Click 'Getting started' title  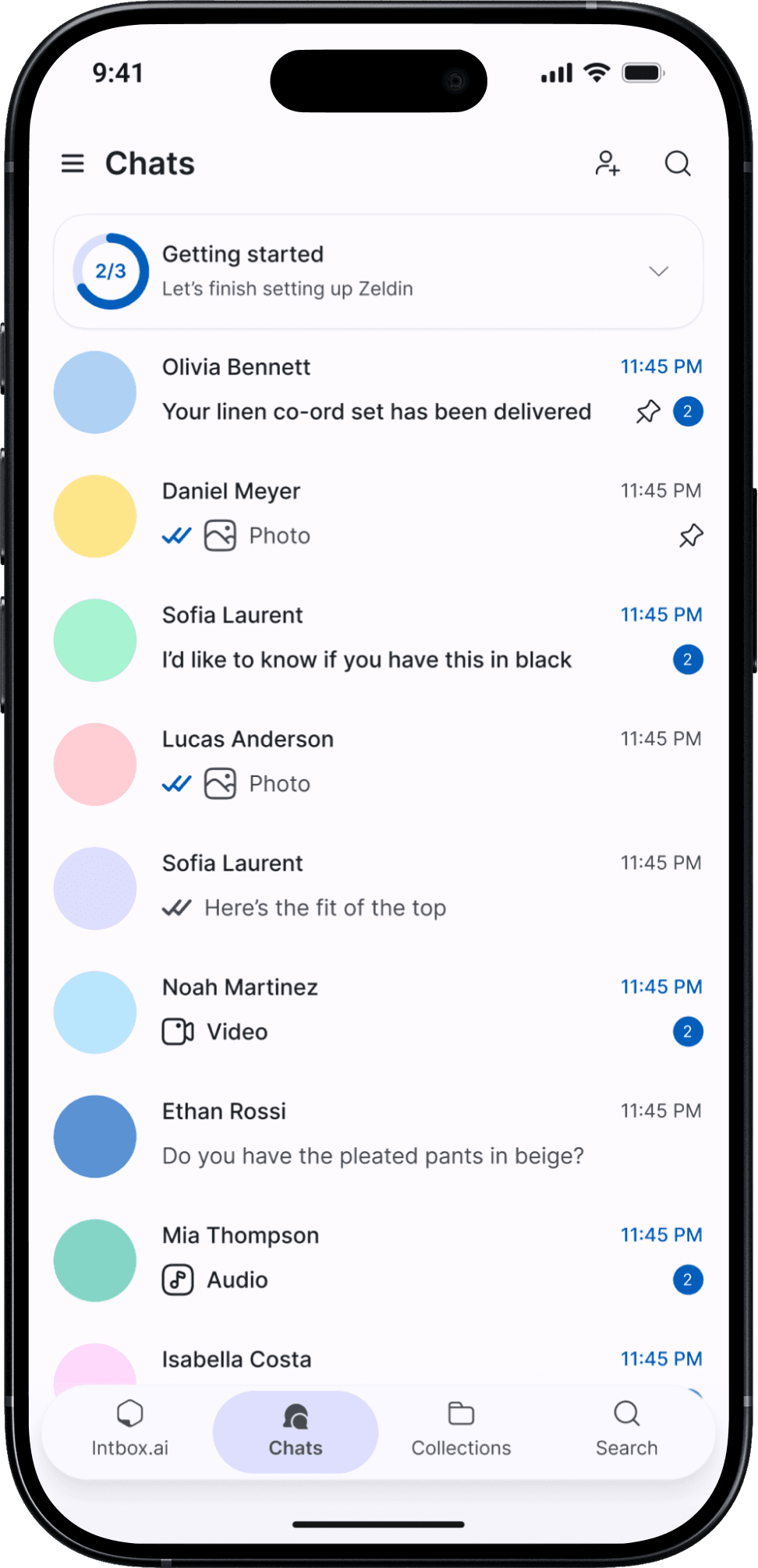point(243,254)
